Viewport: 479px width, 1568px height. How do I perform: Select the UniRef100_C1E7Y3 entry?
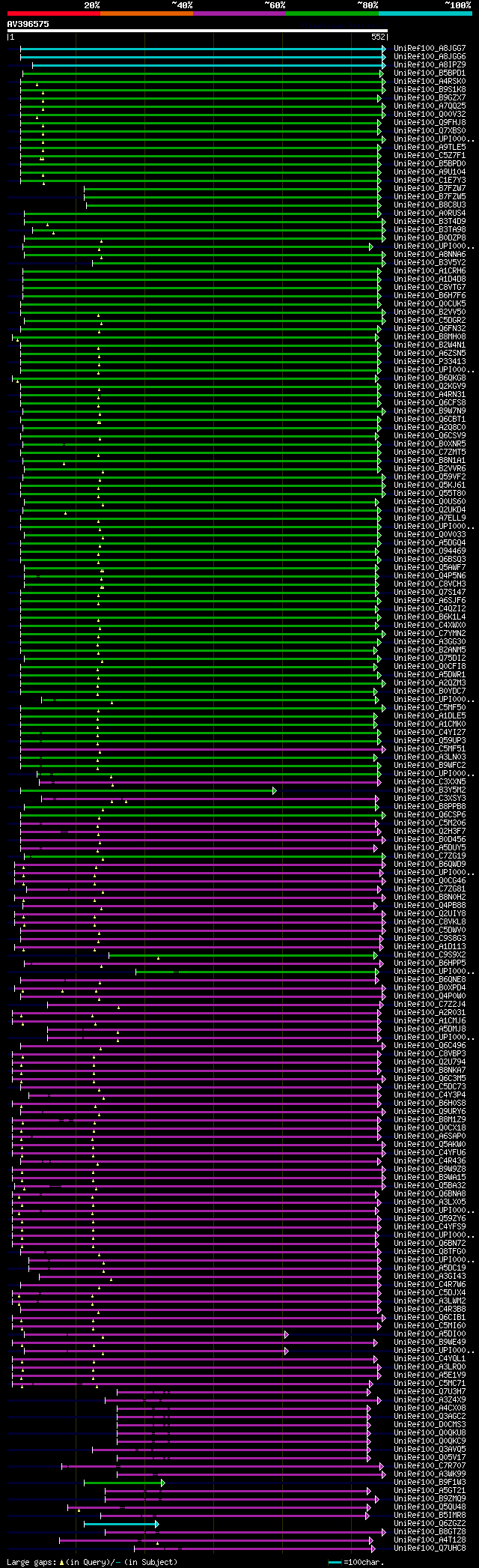[x=430, y=181]
